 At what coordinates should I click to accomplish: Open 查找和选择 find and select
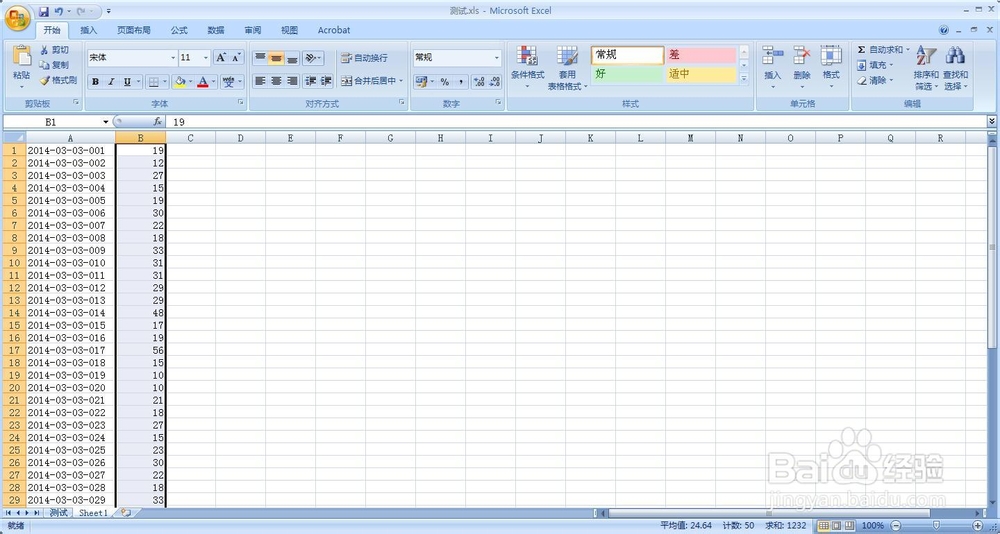click(x=955, y=68)
